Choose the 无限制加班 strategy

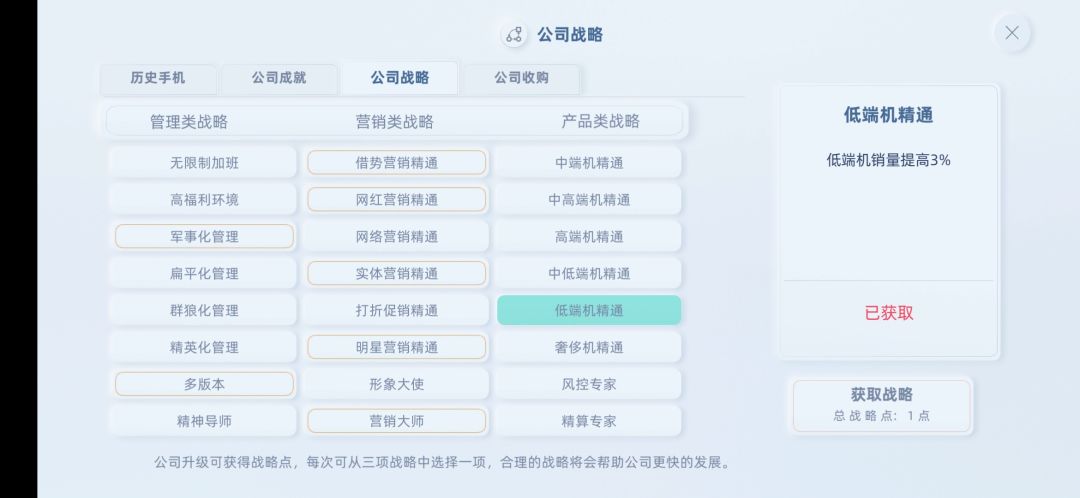[x=204, y=163]
